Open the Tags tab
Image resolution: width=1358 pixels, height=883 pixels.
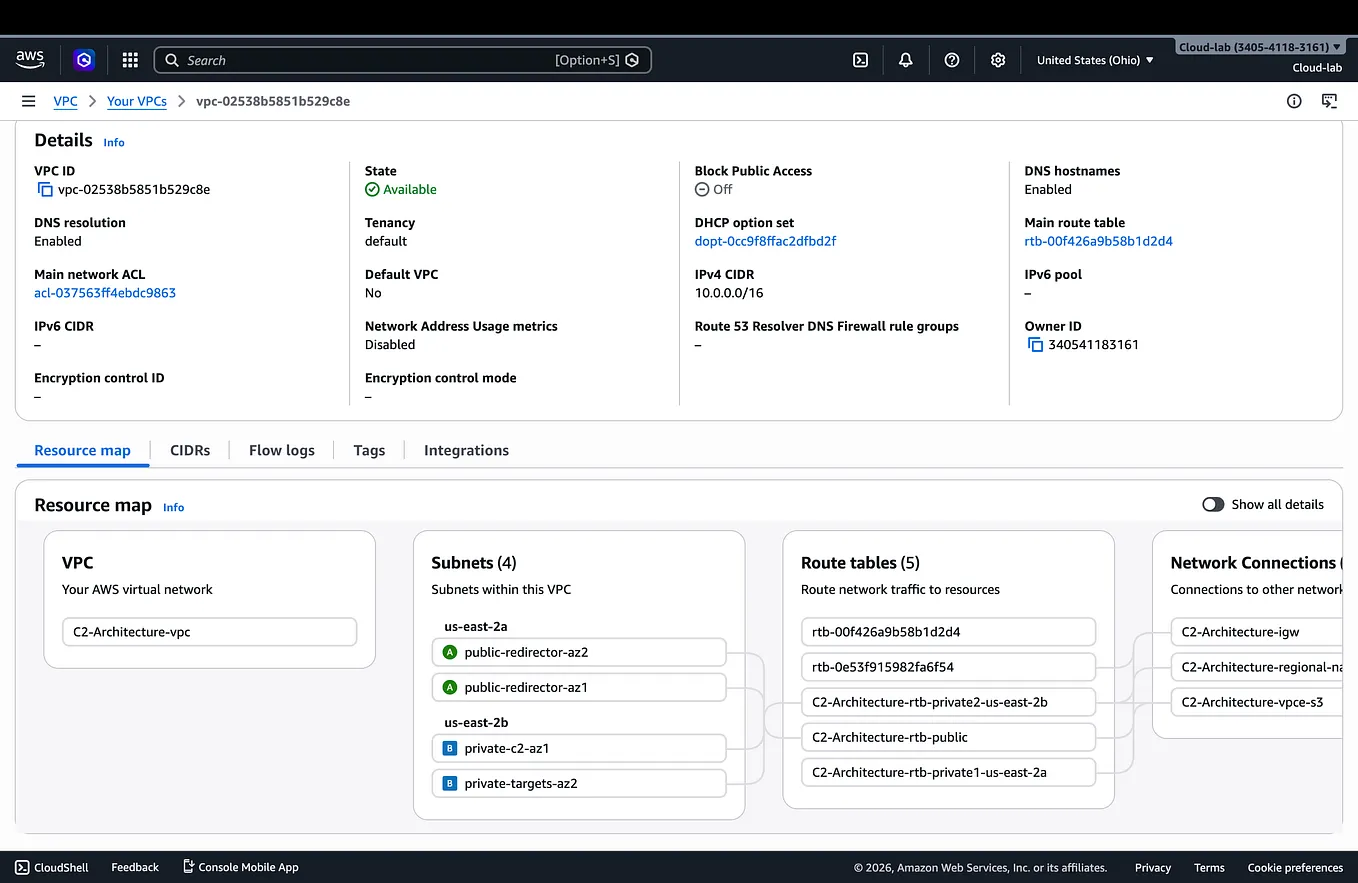369,450
